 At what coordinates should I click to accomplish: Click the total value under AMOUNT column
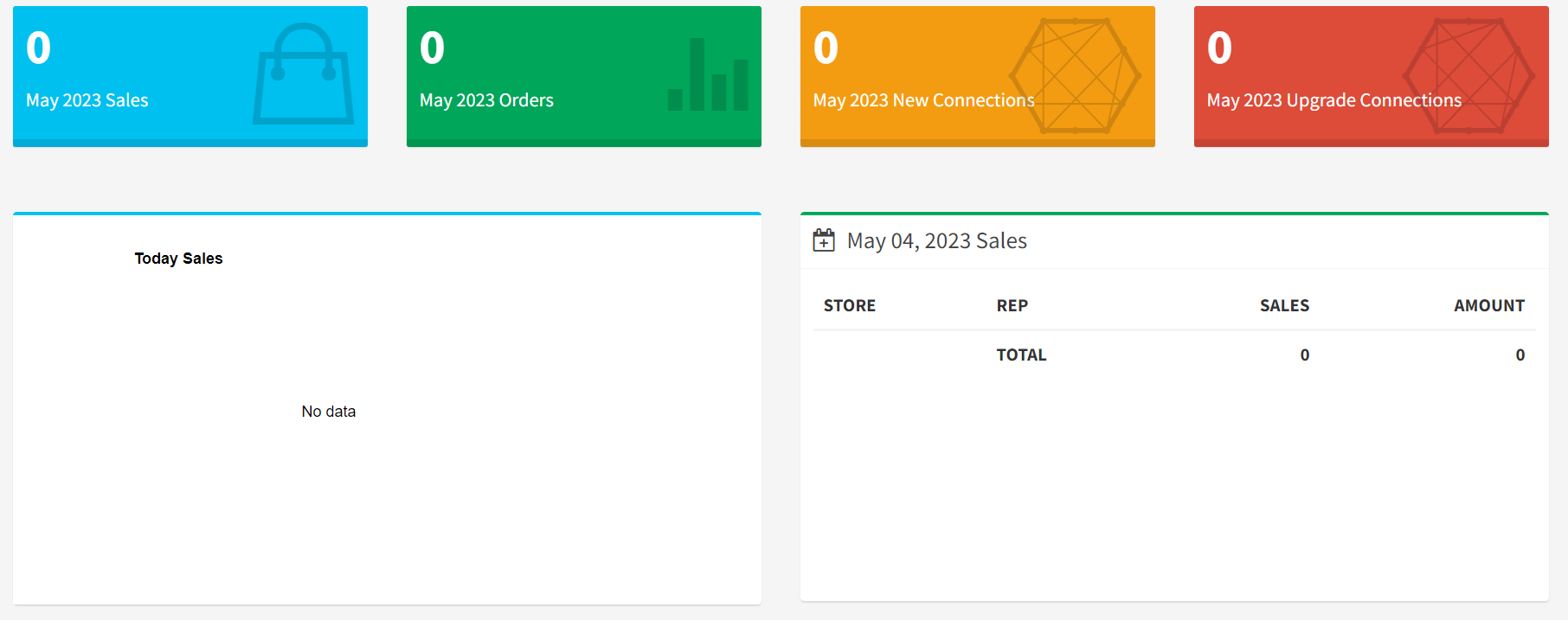pyautogui.click(x=1520, y=355)
